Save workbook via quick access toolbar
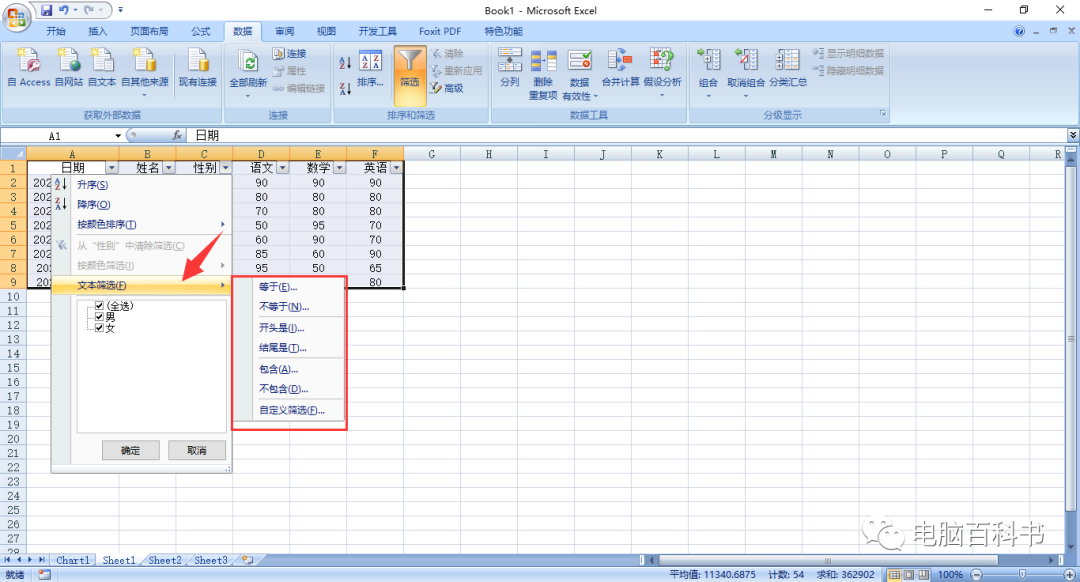 coord(46,10)
